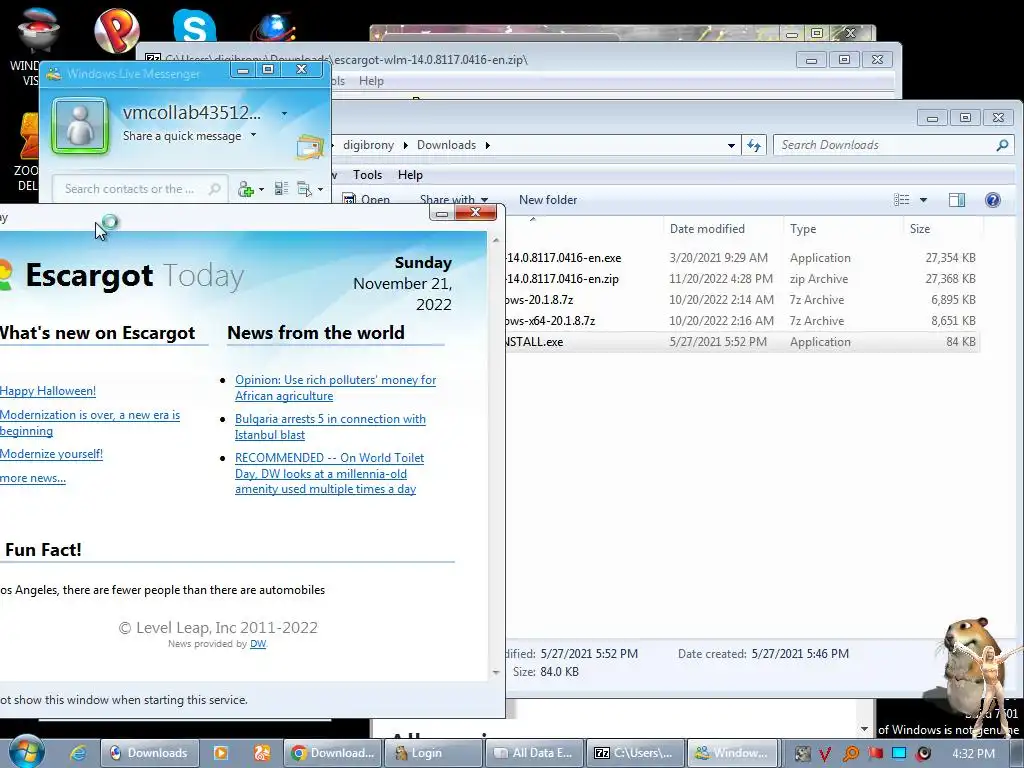Click the red V tray icon
The height and width of the screenshot is (768, 1024).
825,754
